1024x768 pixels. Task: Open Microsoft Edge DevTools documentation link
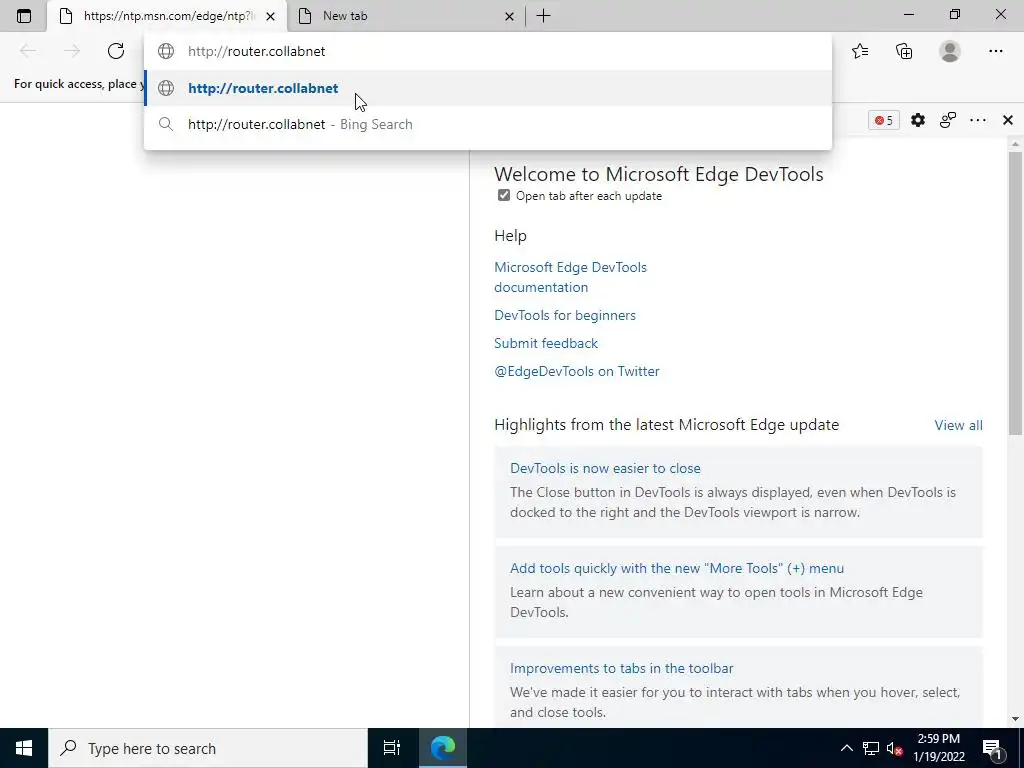[570, 277]
